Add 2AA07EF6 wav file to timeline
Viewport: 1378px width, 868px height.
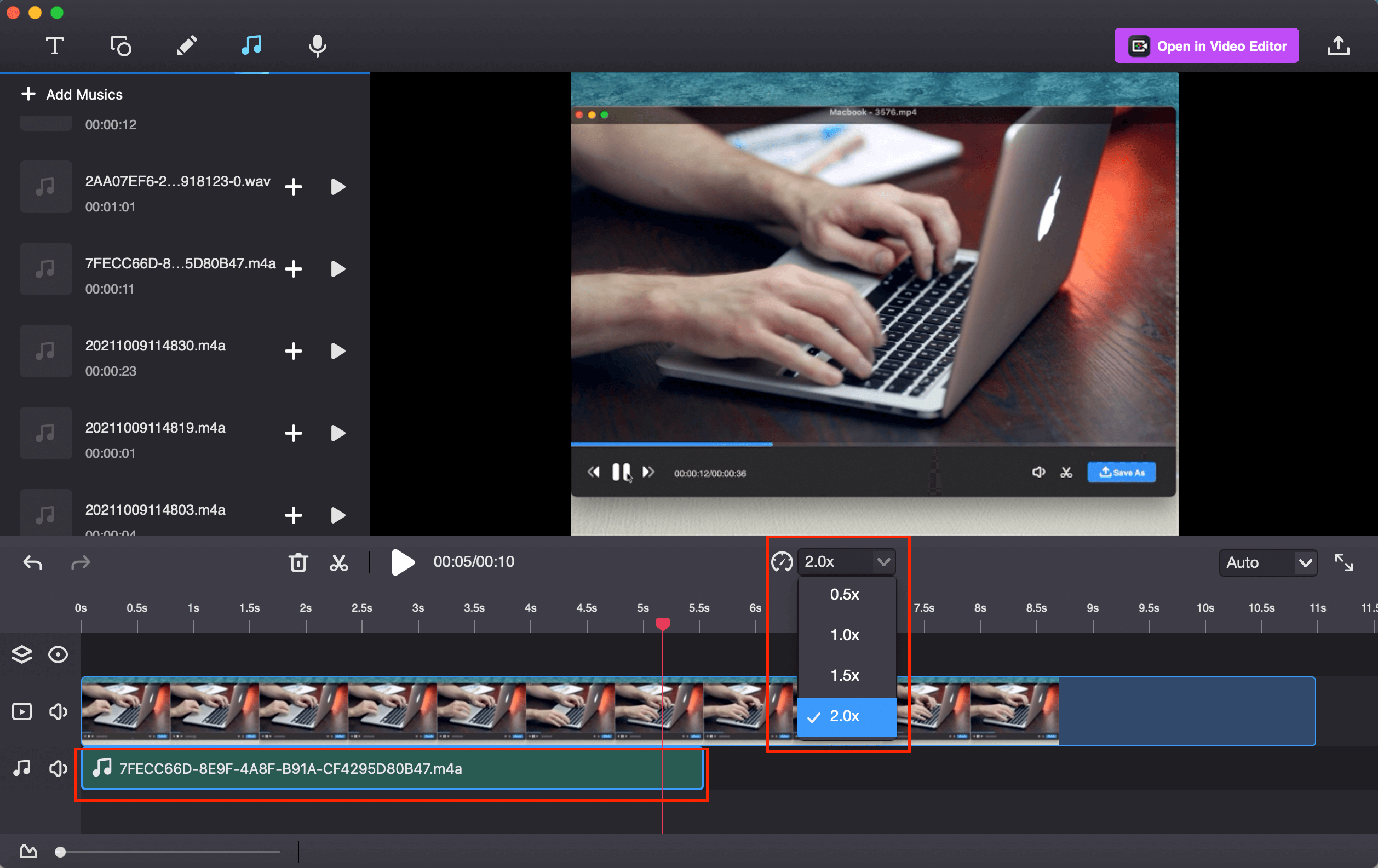(x=294, y=187)
